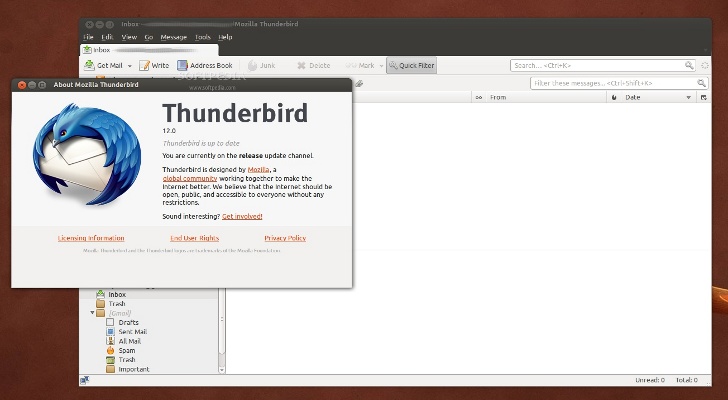Click the 'Total: 0' status bar text
Screen dimensions: 728x400
(x=686, y=380)
